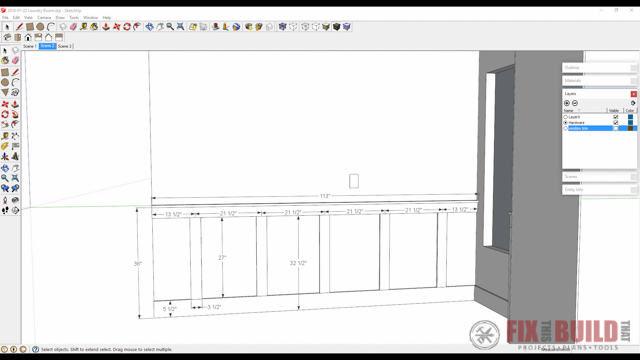This screenshot has height=360, width=640.
Task: Switch to the Scene 2 tab
Action: 47,46
